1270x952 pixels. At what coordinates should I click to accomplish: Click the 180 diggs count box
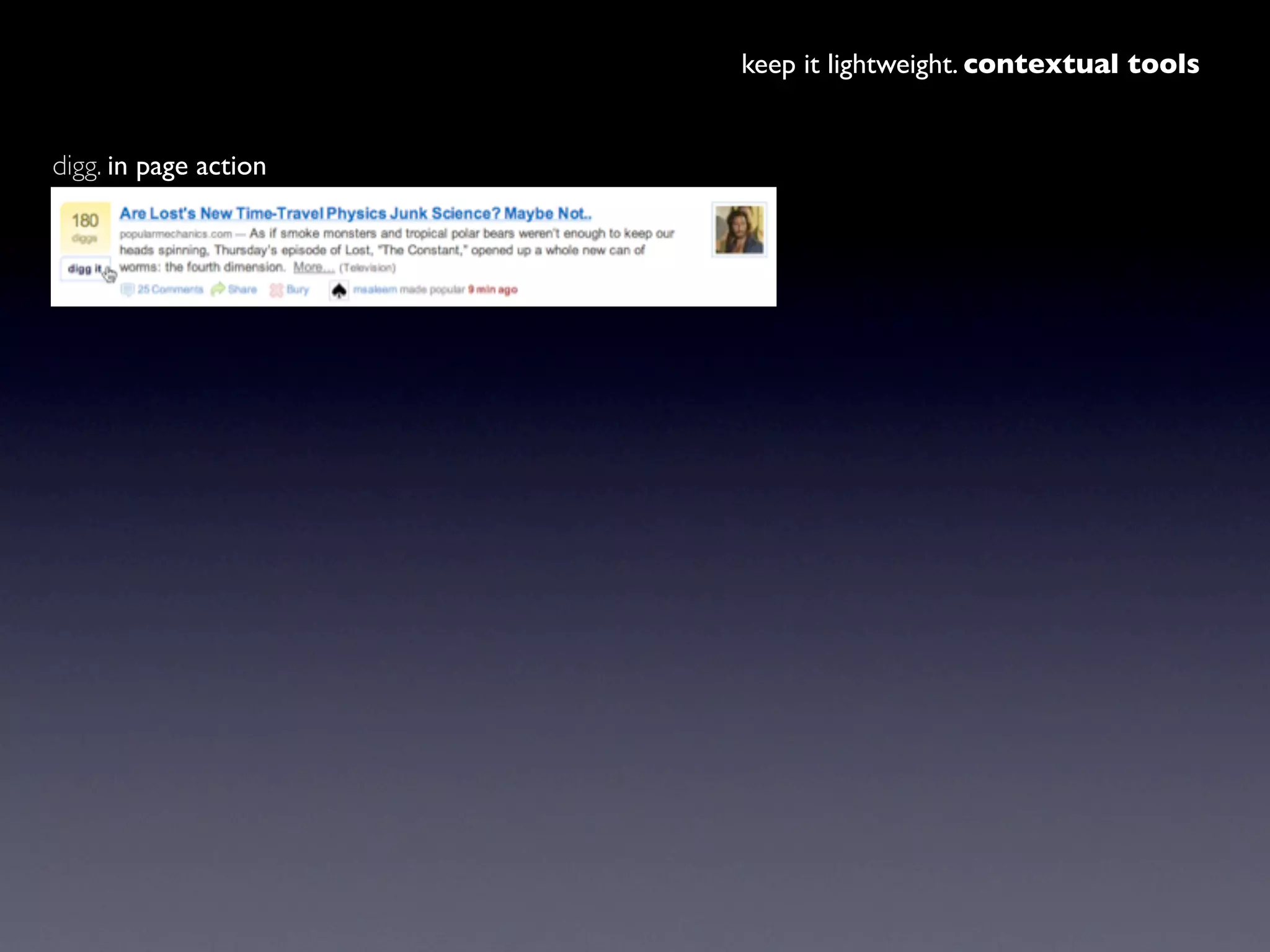[x=85, y=227]
